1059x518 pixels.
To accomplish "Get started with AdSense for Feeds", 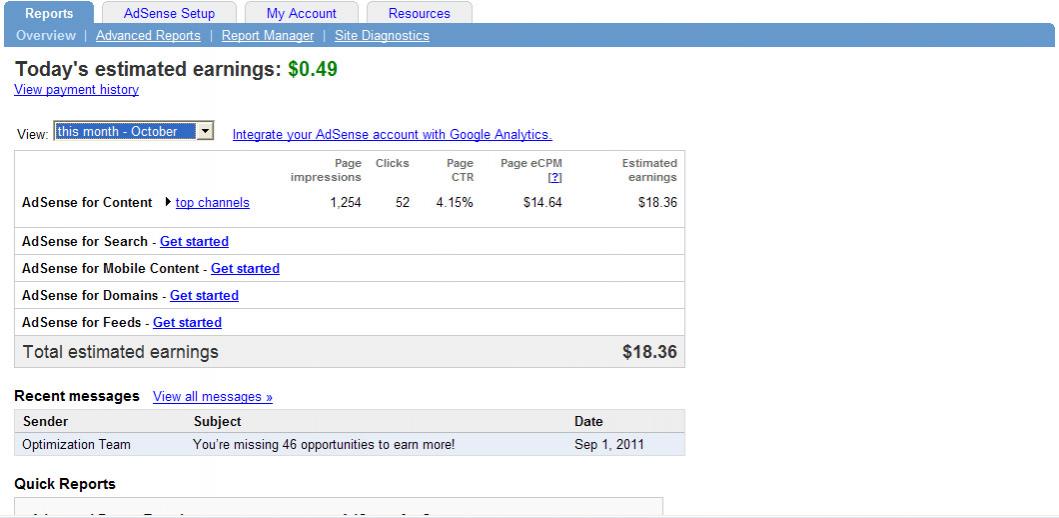I will [187, 323].
